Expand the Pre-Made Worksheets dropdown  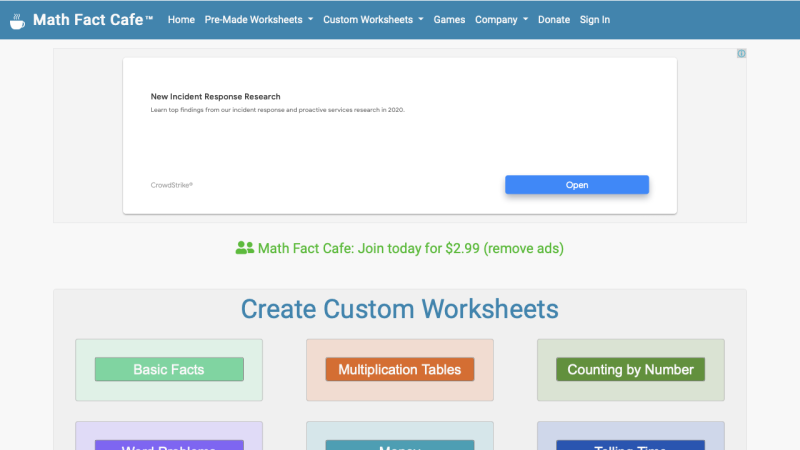pyautogui.click(x=259, y=20)
